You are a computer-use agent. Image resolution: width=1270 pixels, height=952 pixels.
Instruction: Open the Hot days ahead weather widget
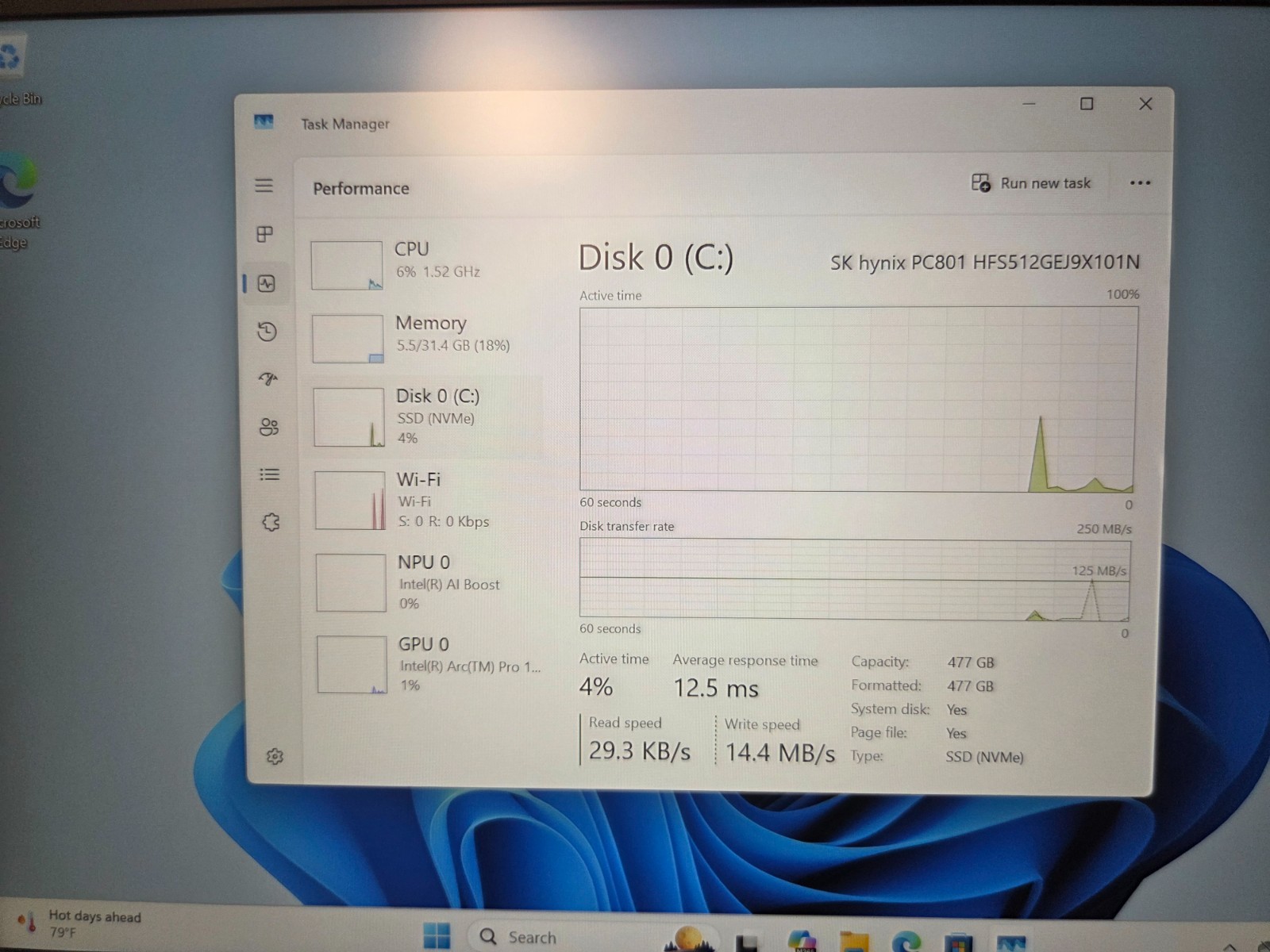79,923
